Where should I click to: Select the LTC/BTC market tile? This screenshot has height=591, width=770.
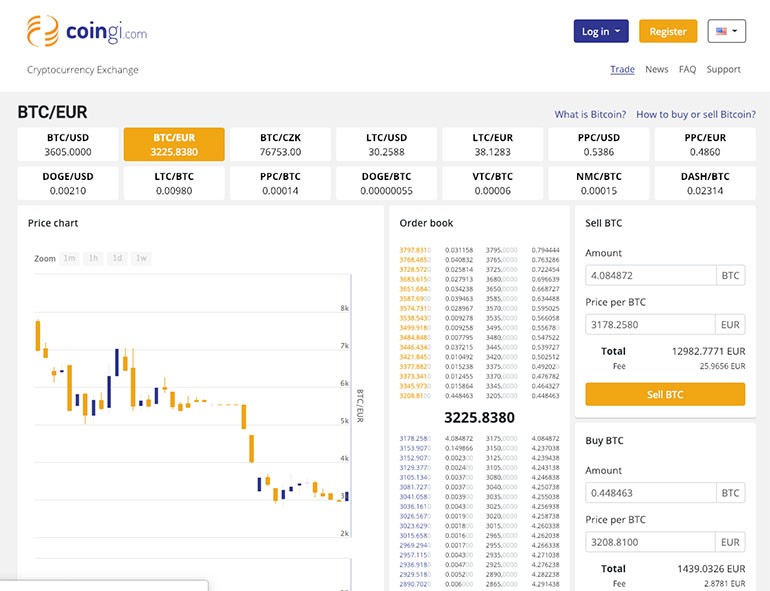click(x=174, y=183)
